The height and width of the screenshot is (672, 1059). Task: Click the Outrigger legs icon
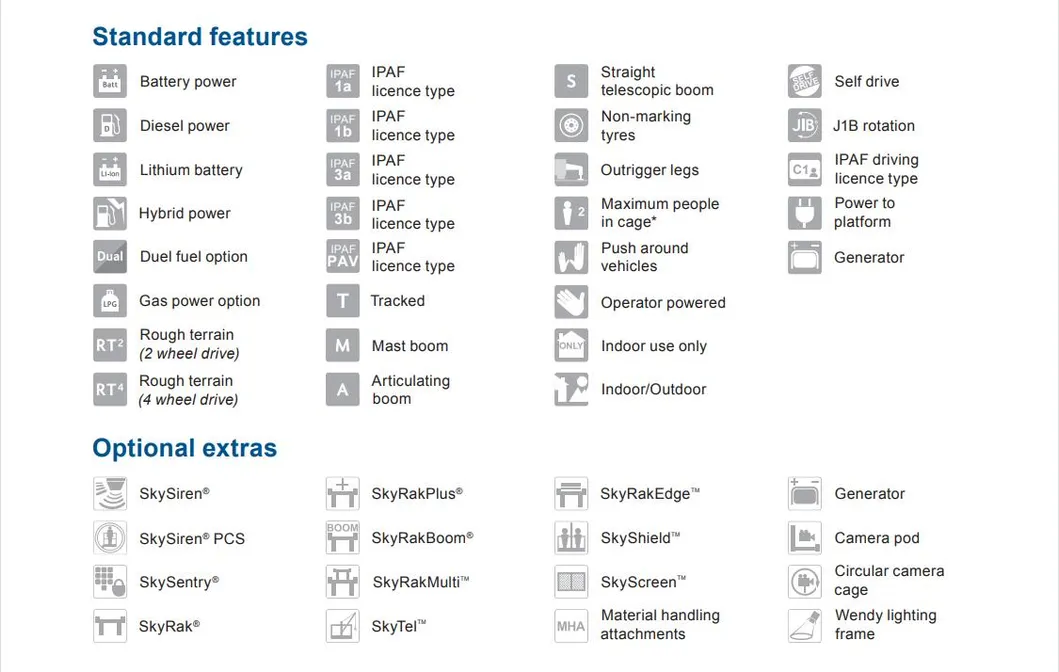click(571, 170)
